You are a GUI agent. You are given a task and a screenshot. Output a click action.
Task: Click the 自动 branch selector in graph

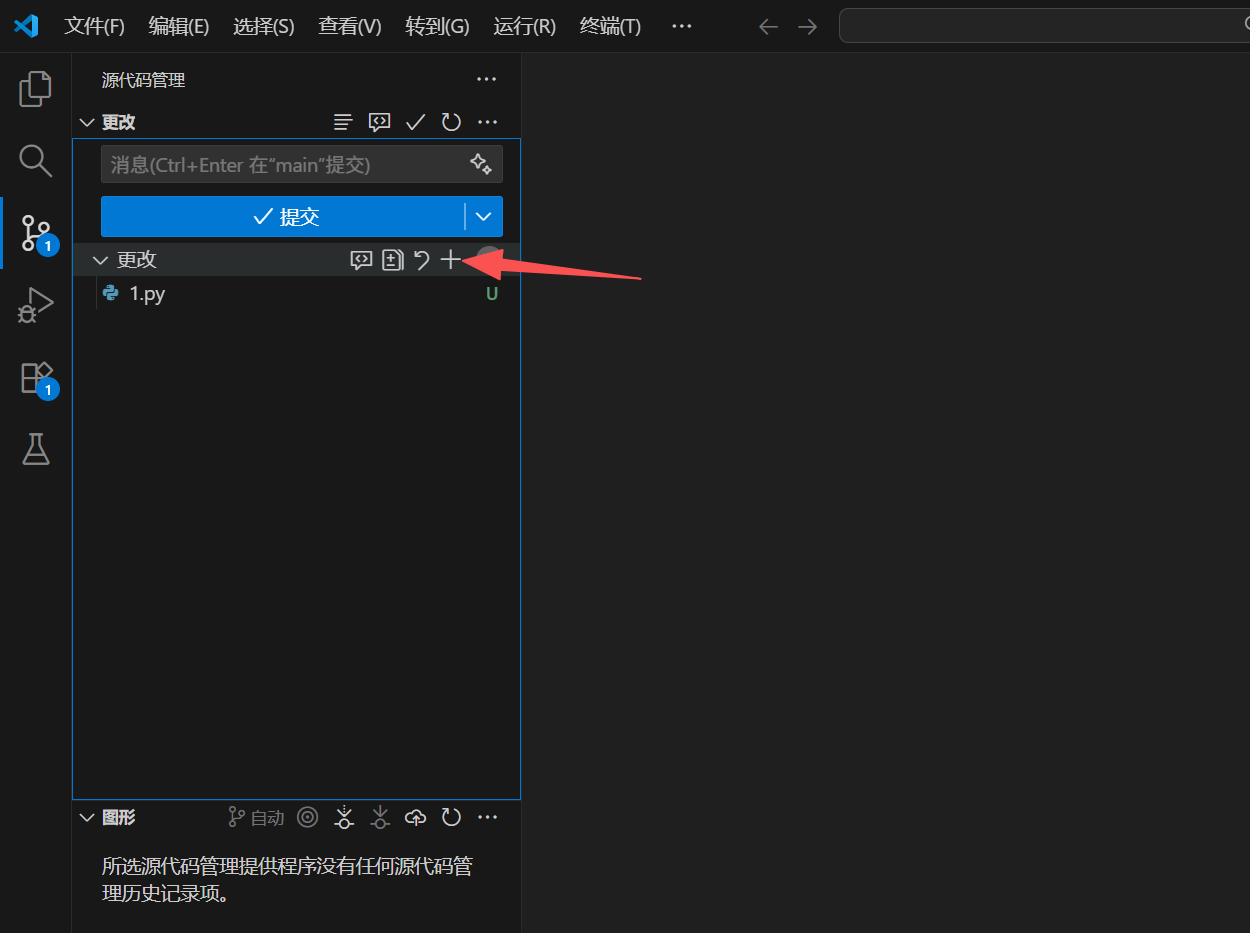[x=256, y=818]
